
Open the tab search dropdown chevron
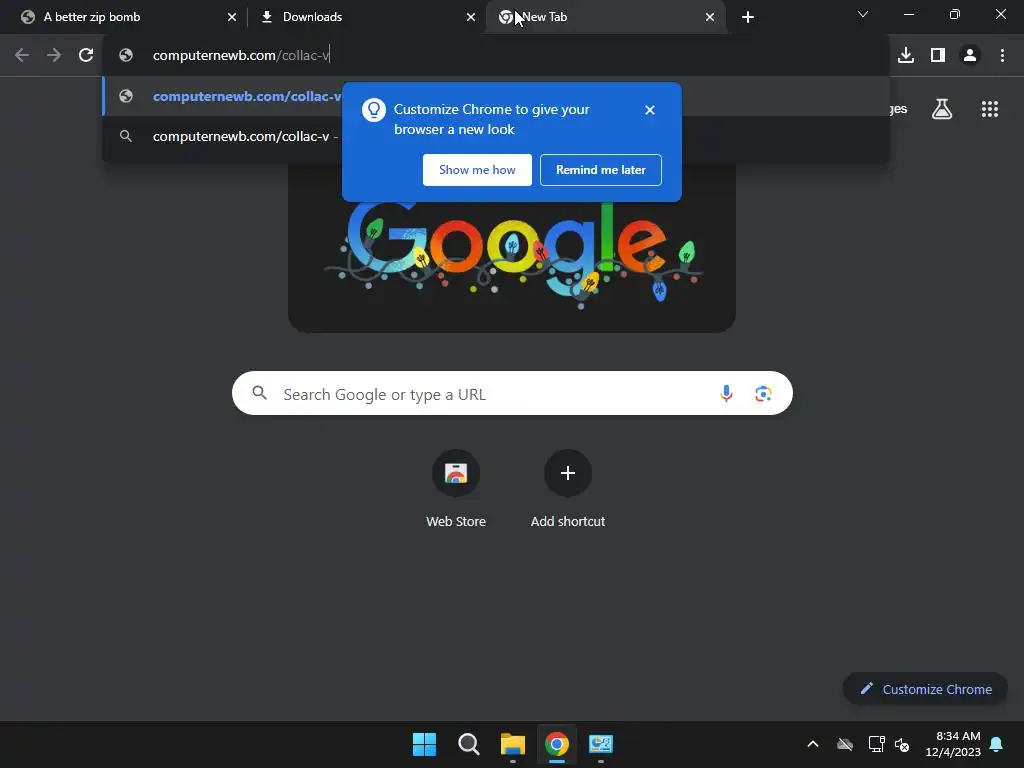pos(863,14)
